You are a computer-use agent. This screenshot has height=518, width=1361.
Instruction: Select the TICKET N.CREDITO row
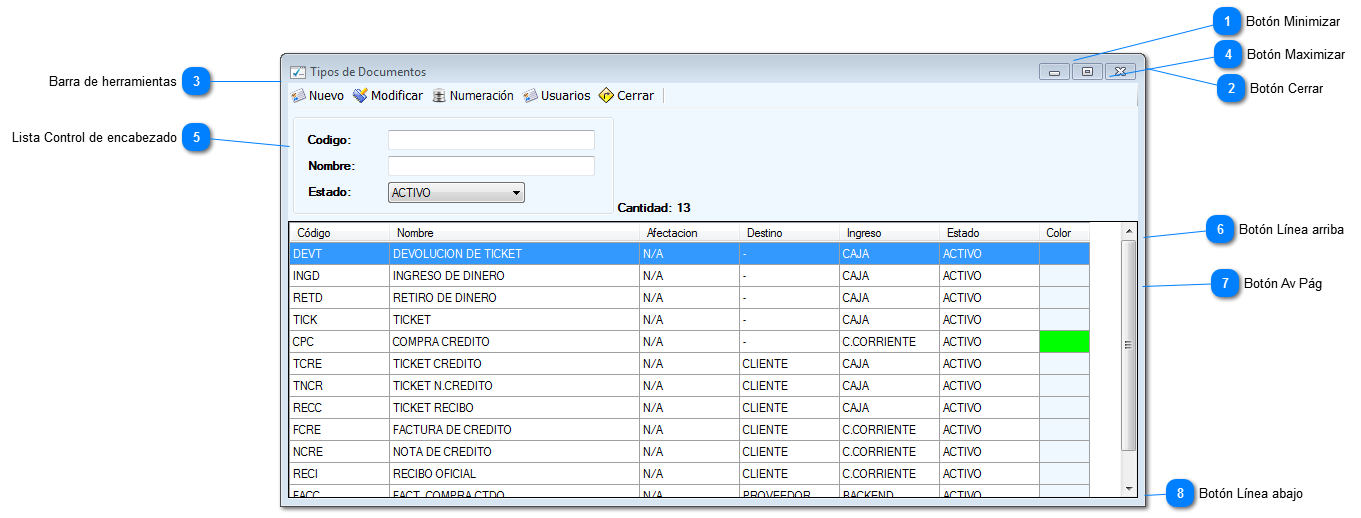pyautogui.click(x=689, y=386)
